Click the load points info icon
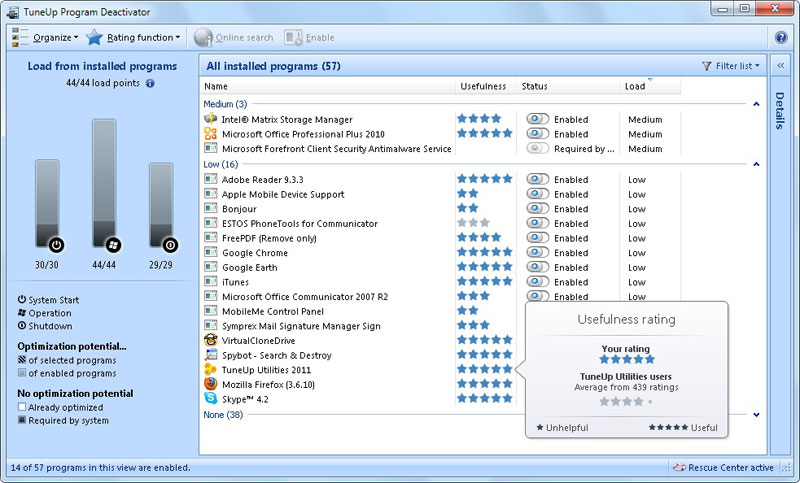 (x=150, y=83)
